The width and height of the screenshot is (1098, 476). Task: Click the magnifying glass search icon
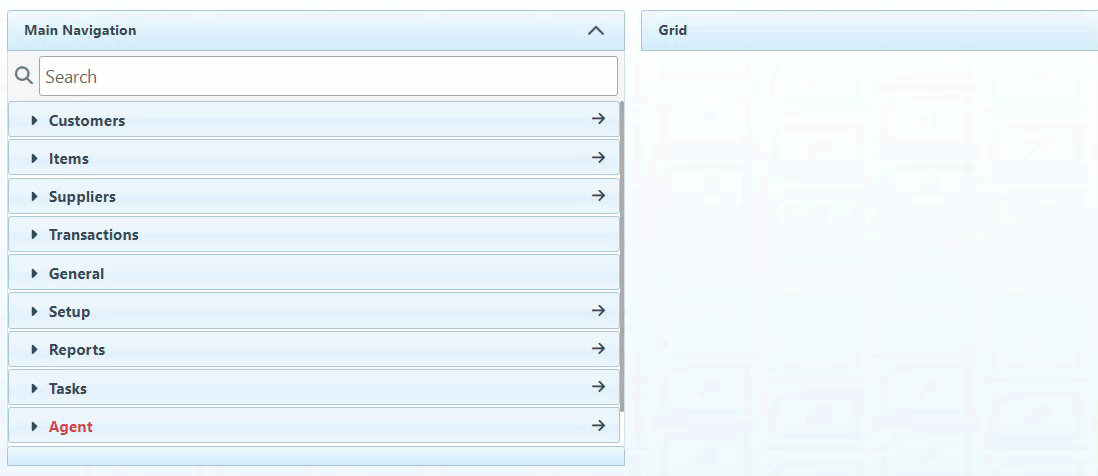[x=23, y=76]
